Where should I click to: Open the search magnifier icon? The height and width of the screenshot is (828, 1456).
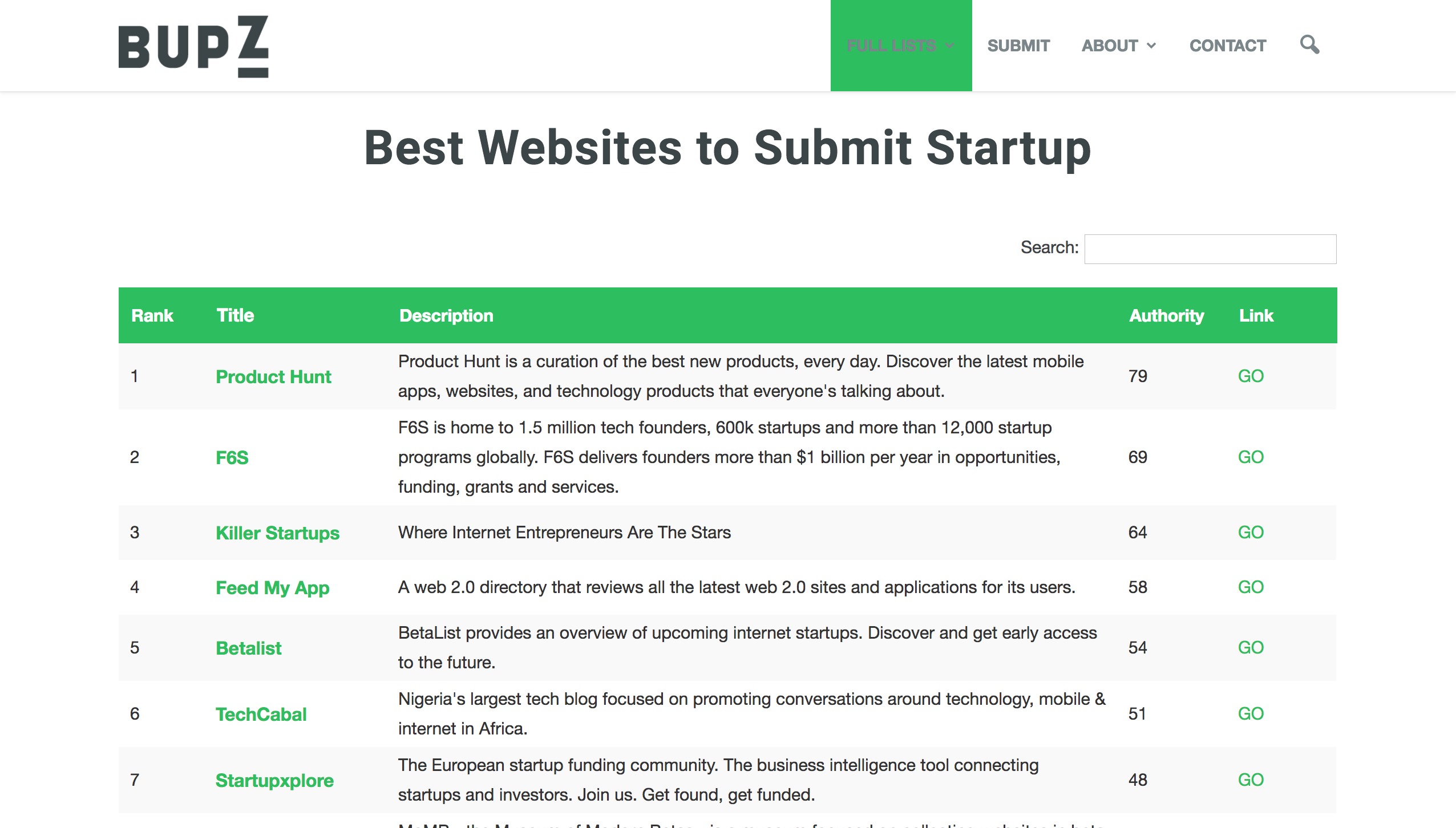coord(1309,44)
